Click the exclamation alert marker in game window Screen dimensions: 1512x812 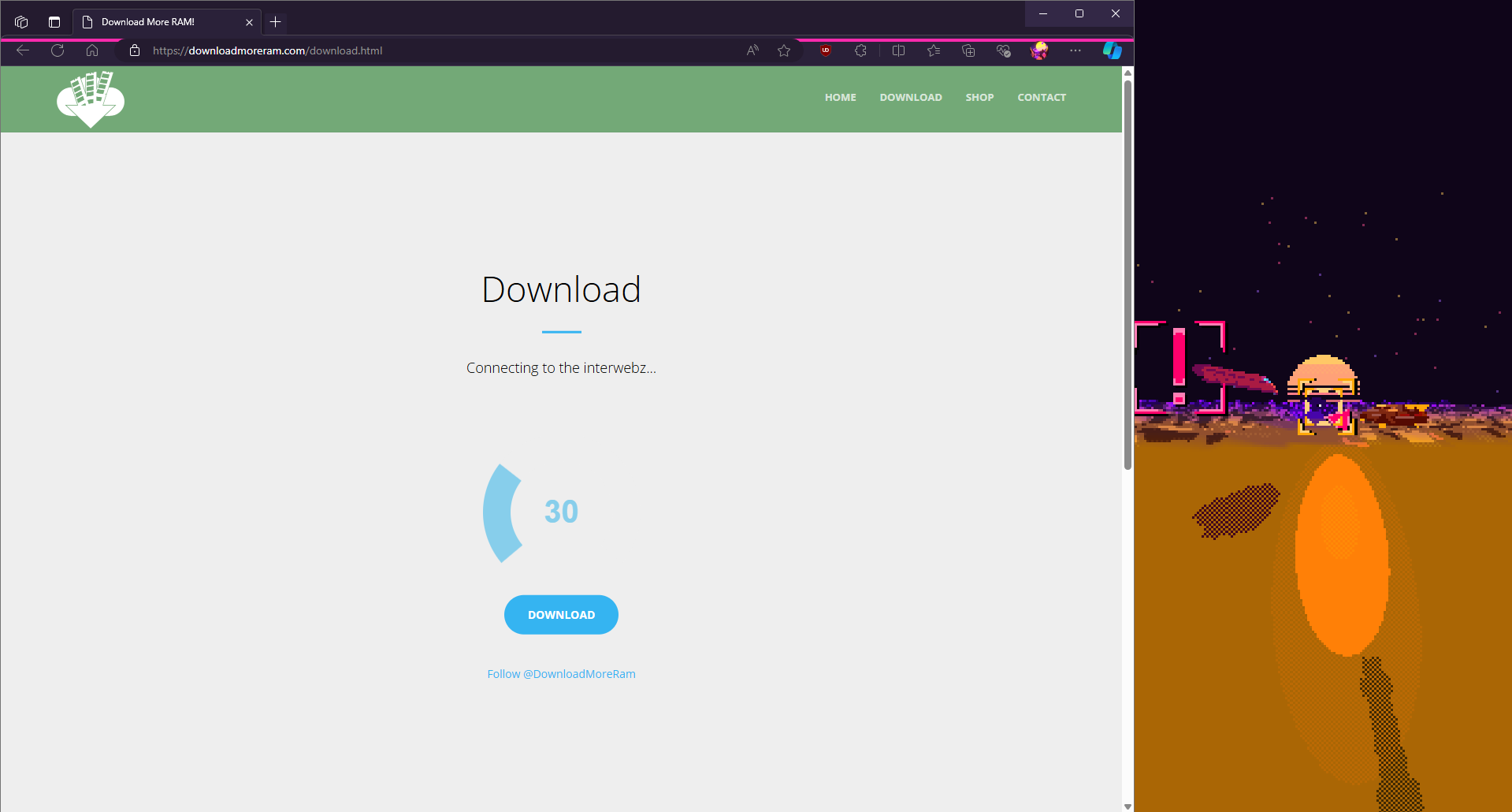click(x=1179, y=367)
